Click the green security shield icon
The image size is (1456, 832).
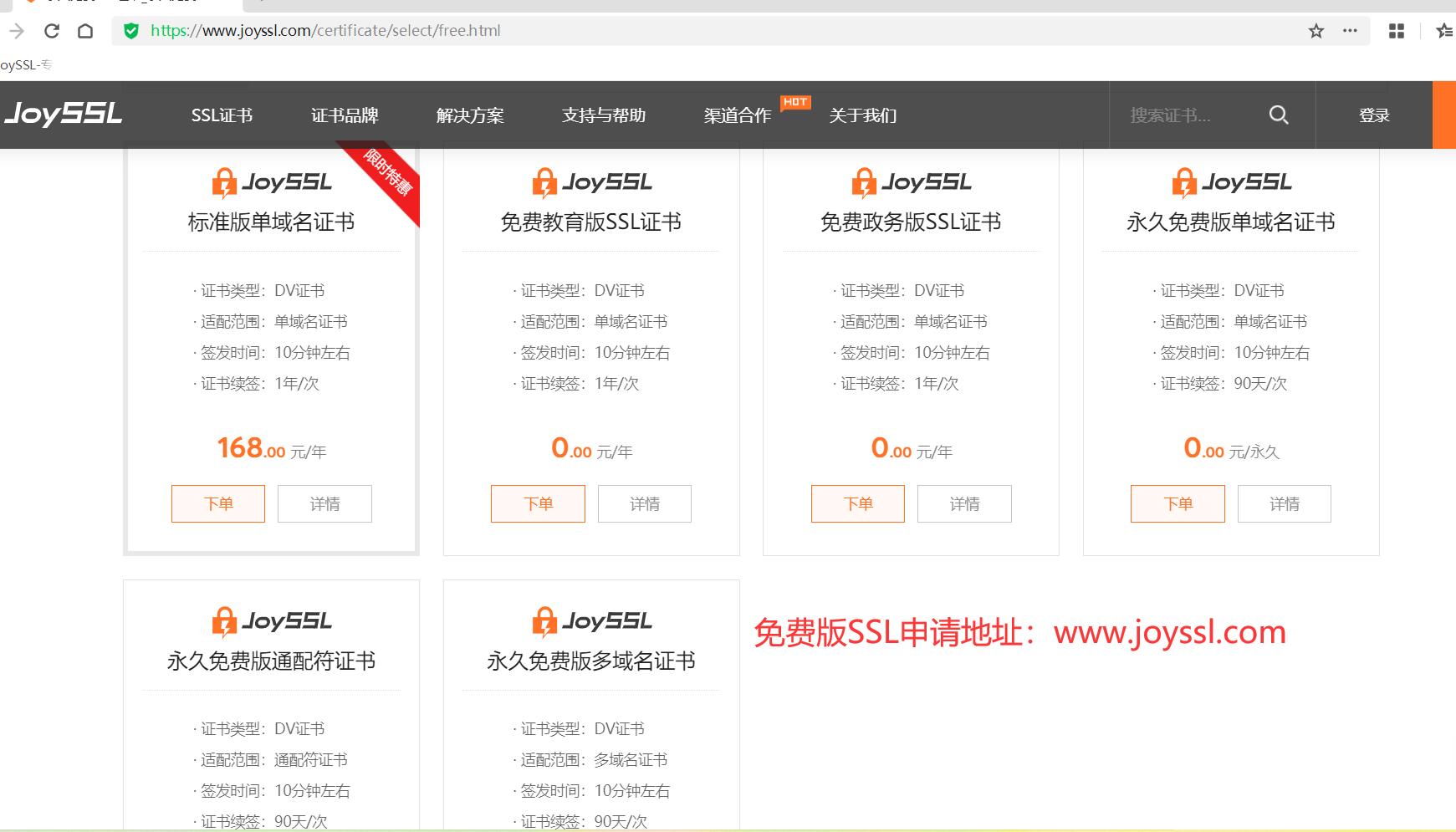coord(130,31)
